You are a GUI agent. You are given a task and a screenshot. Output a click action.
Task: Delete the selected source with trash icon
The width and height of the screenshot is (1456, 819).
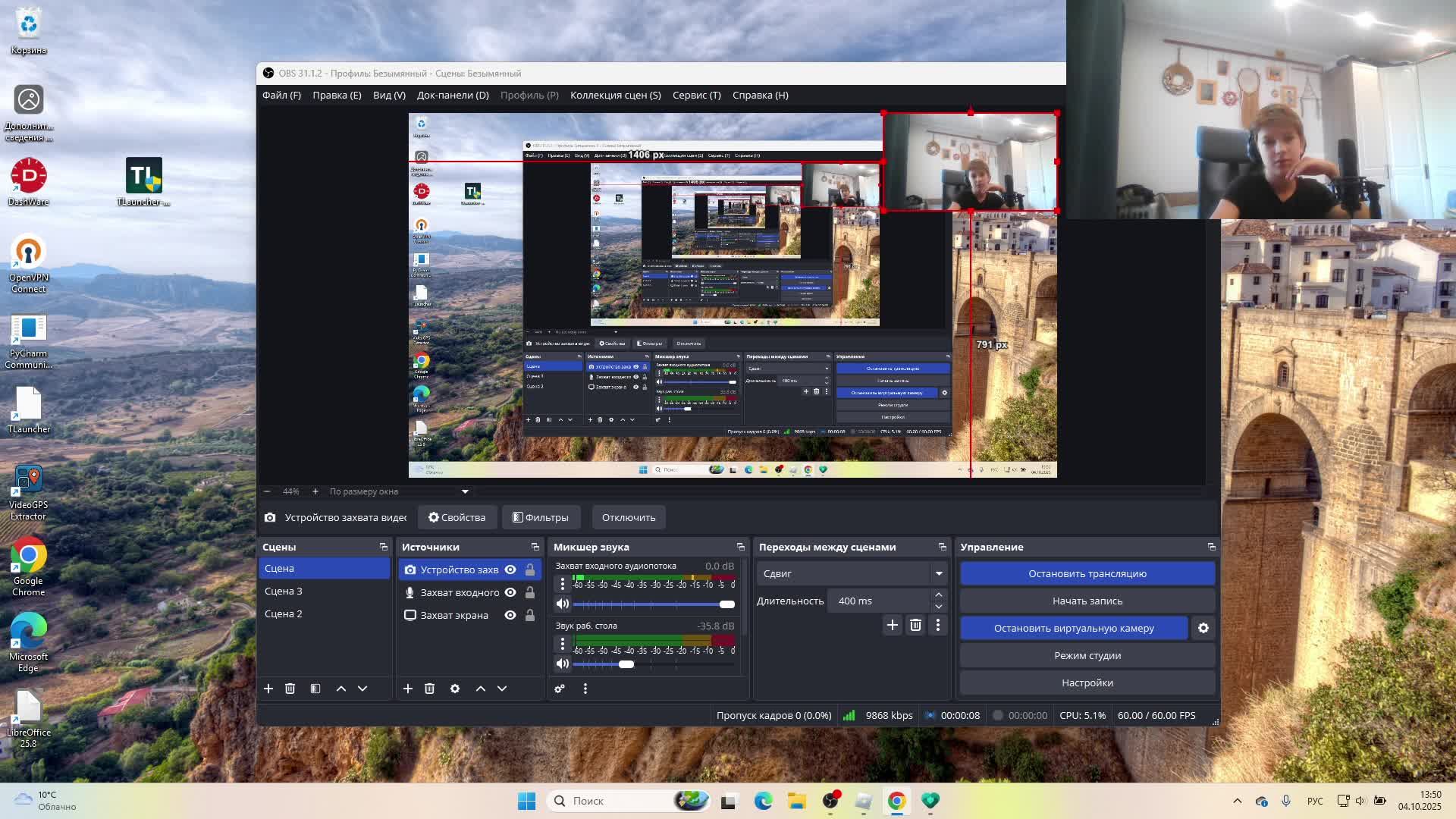tap(429, 689)
